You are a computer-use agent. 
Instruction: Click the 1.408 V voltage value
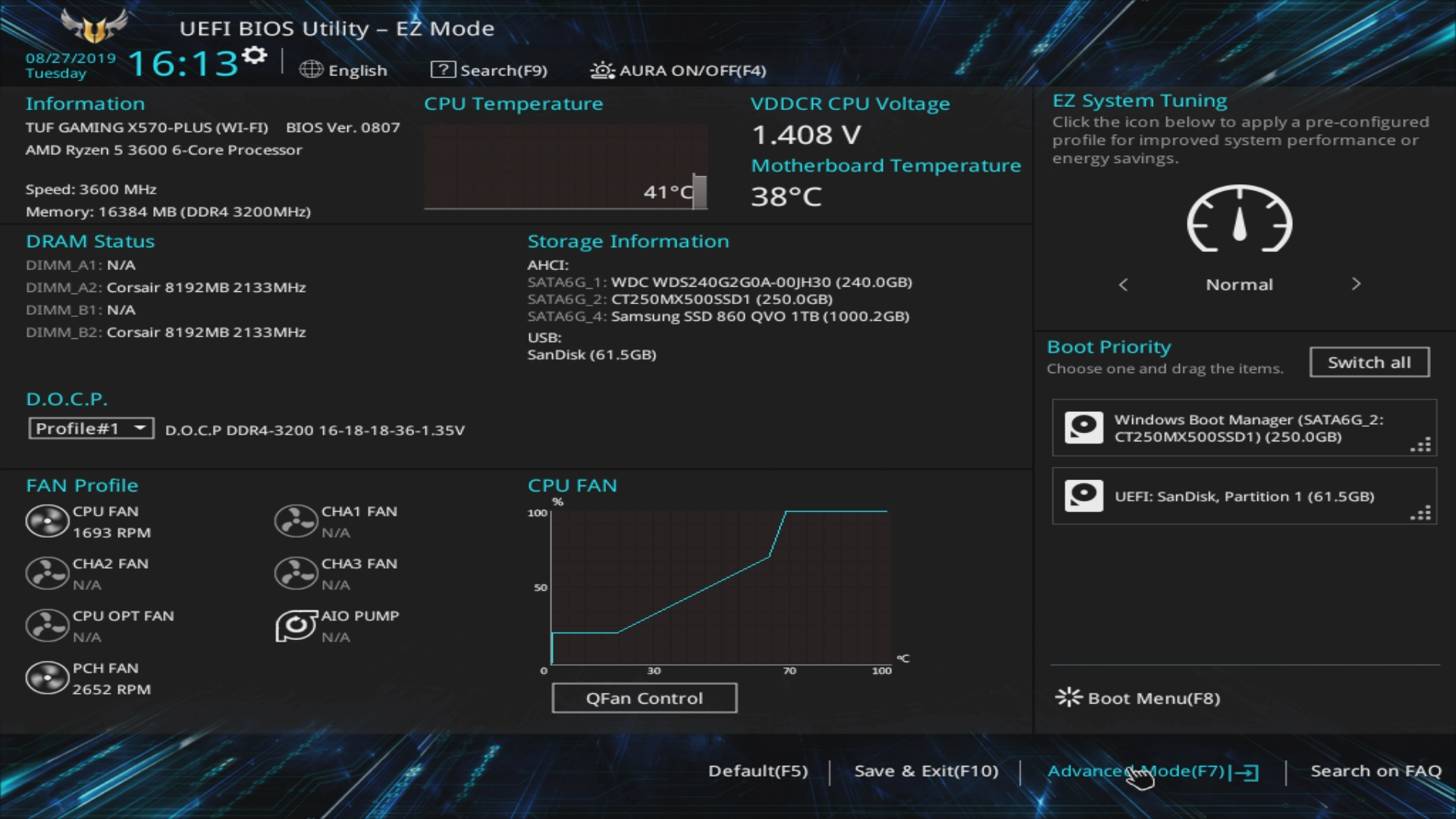pos(806,135)
